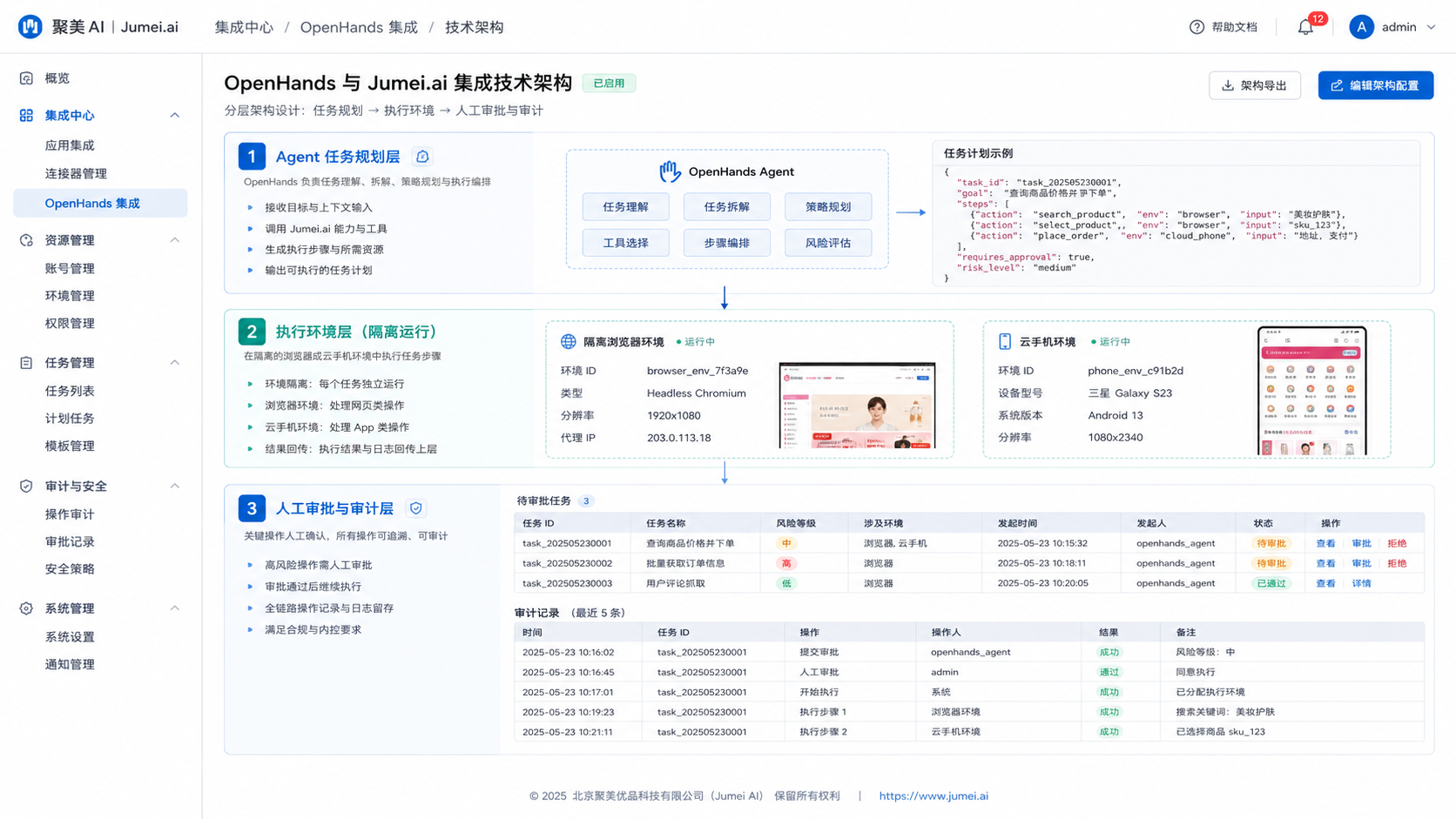Click environment ID browser_env_7f3a9e
The height and width of the screenshot is (819, 1456).
[698, 371]
